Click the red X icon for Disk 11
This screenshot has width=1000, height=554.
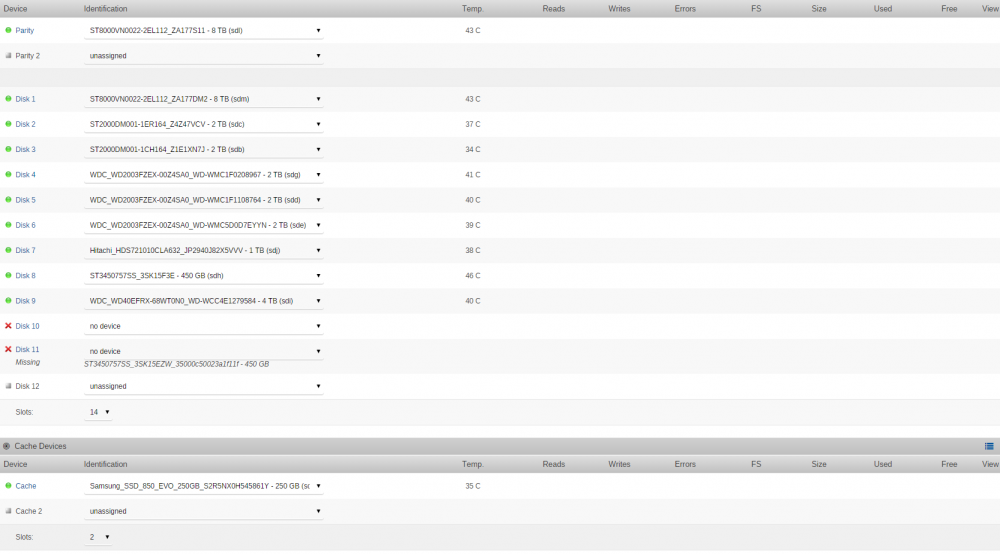[x=8, y=349]
